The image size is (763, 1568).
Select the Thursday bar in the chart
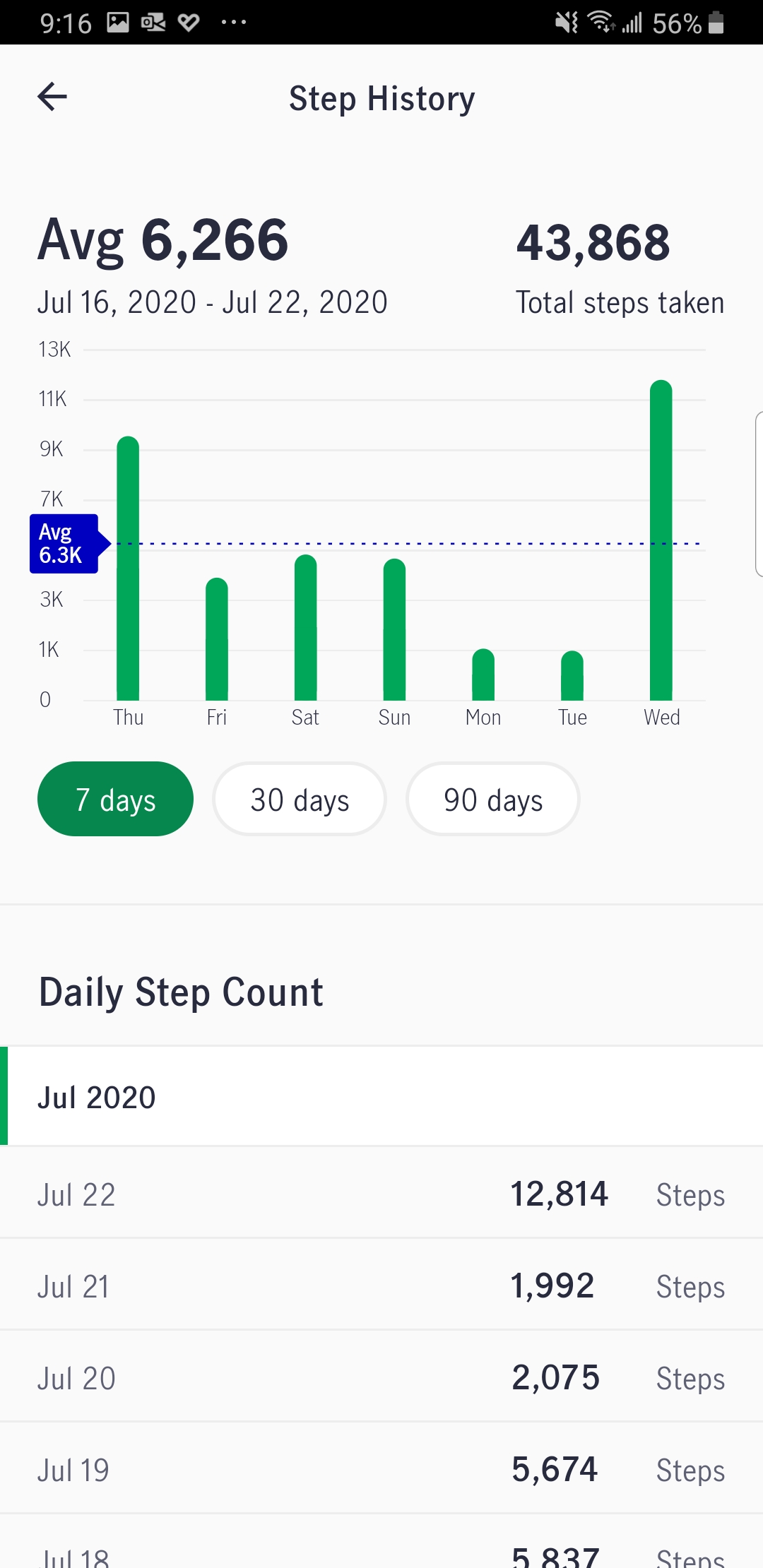(128, 569)
